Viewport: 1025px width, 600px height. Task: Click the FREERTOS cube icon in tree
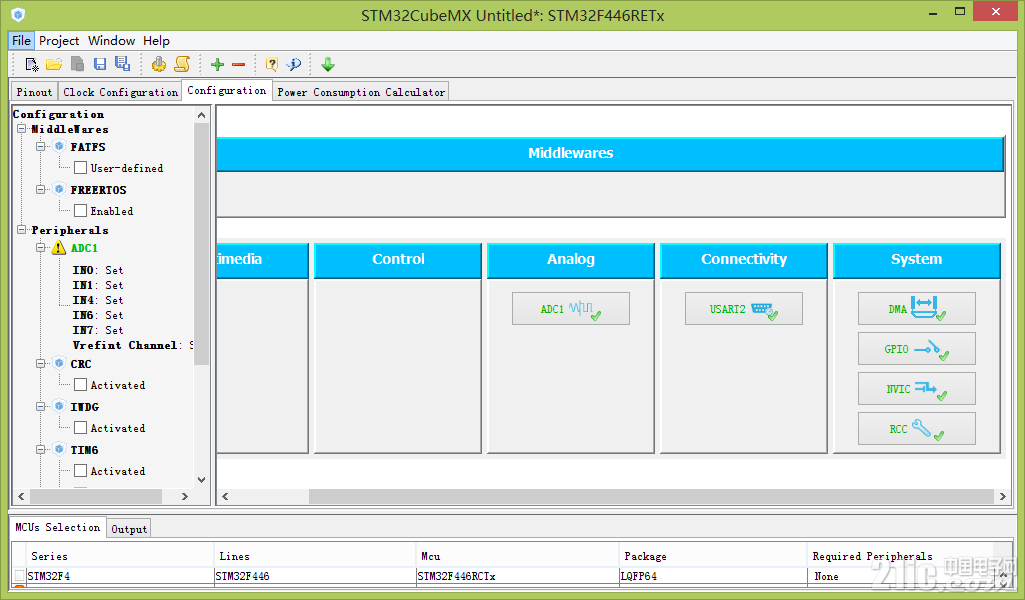[59, 190]
